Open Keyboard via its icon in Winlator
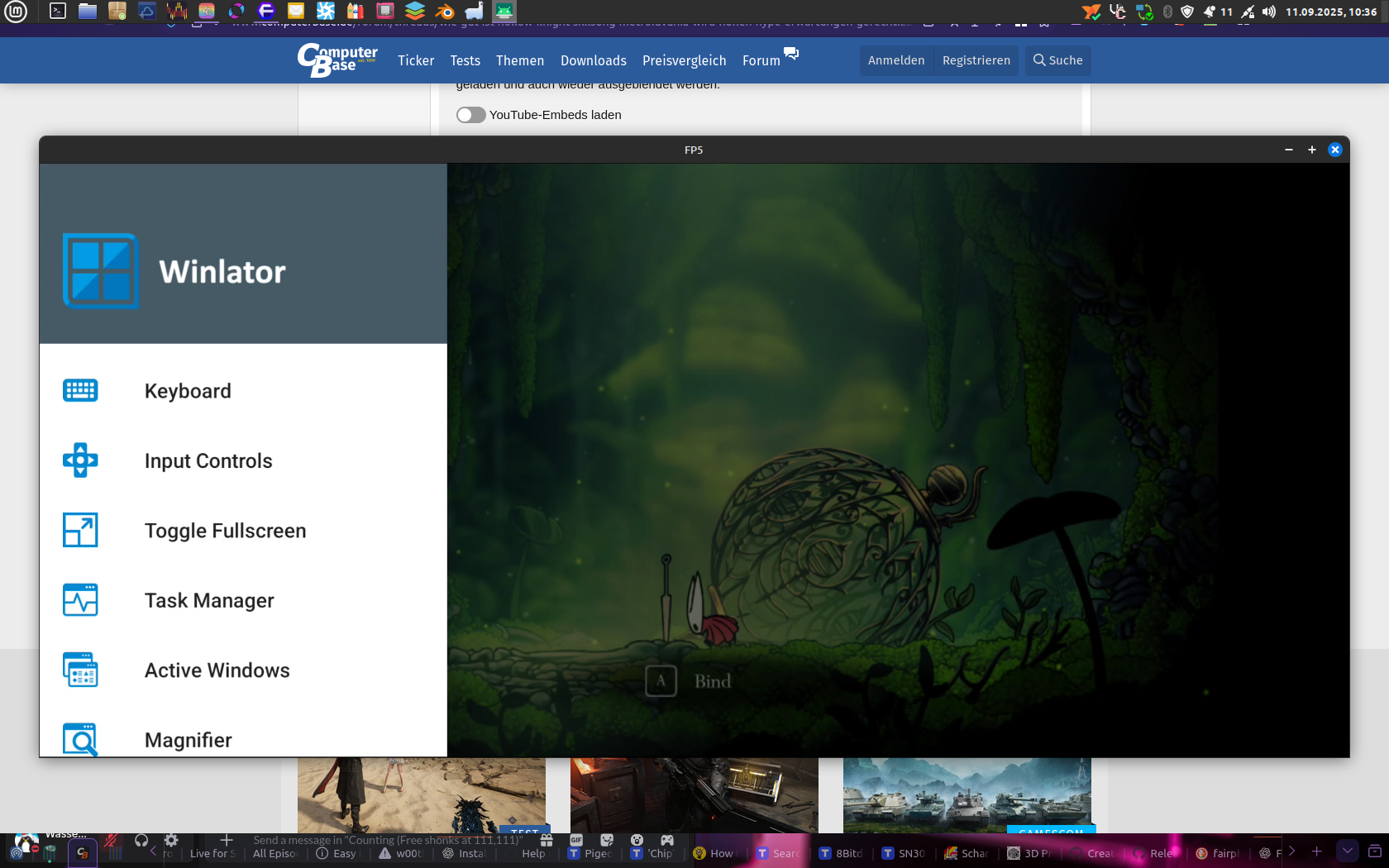This screenshot has width=1389, height=868. 80,390
